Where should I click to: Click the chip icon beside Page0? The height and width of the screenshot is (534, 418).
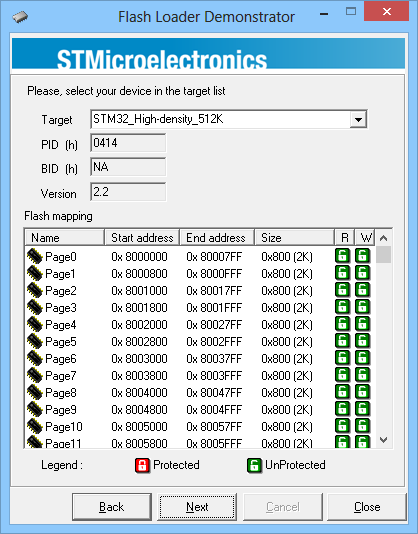34,256
